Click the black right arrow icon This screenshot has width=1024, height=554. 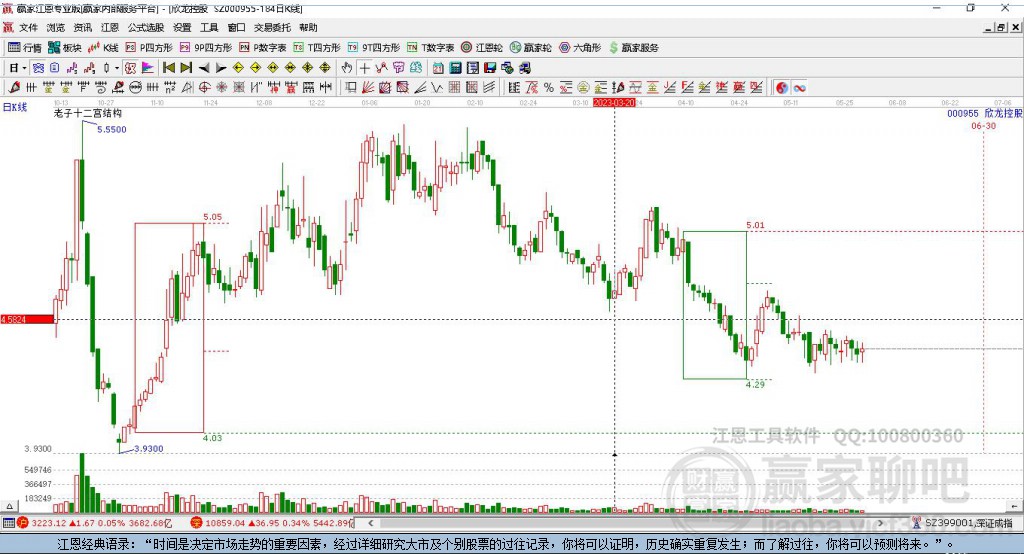click(x=221, y=68)
